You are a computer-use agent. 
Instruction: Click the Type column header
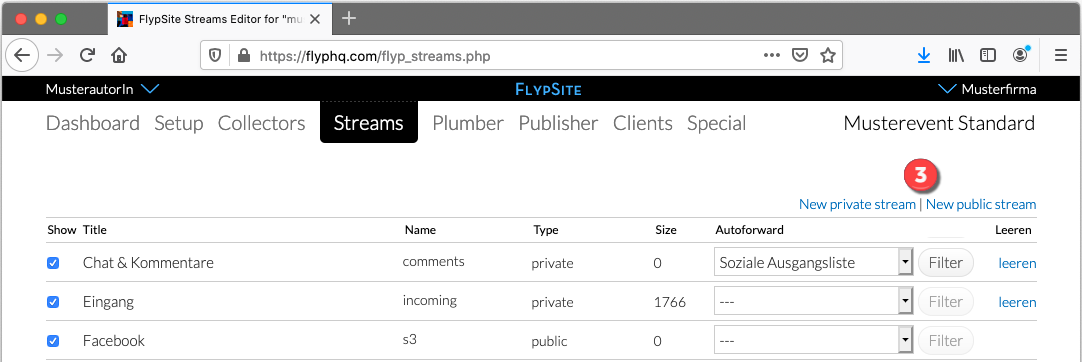coord(546,230)
